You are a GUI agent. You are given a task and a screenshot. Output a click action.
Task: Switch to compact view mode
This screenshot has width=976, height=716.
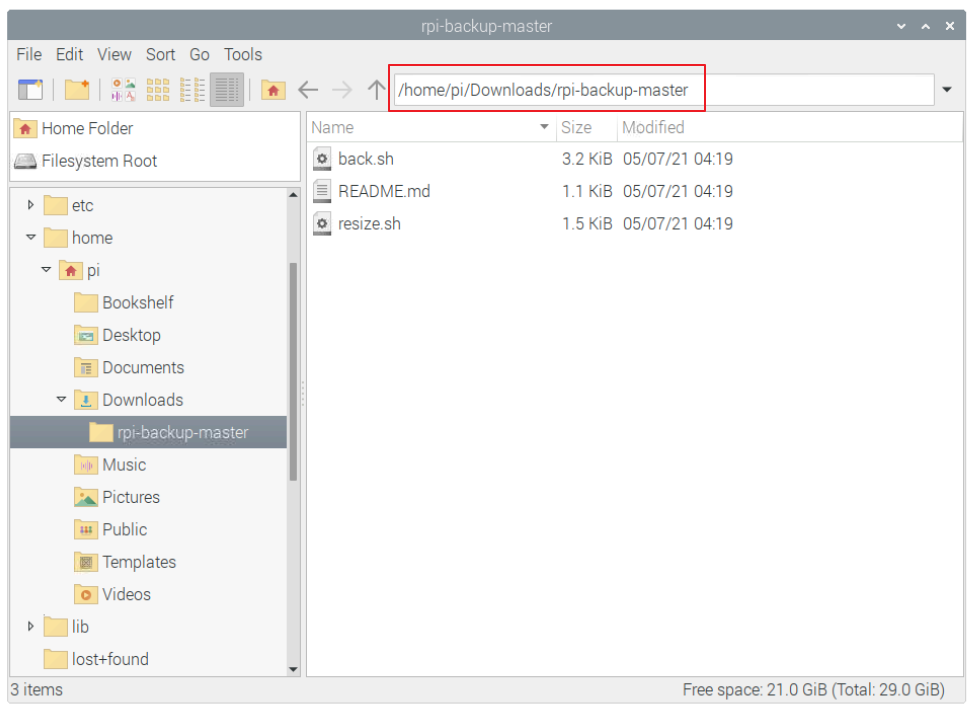pyautogui.click(x=192, y=90)
